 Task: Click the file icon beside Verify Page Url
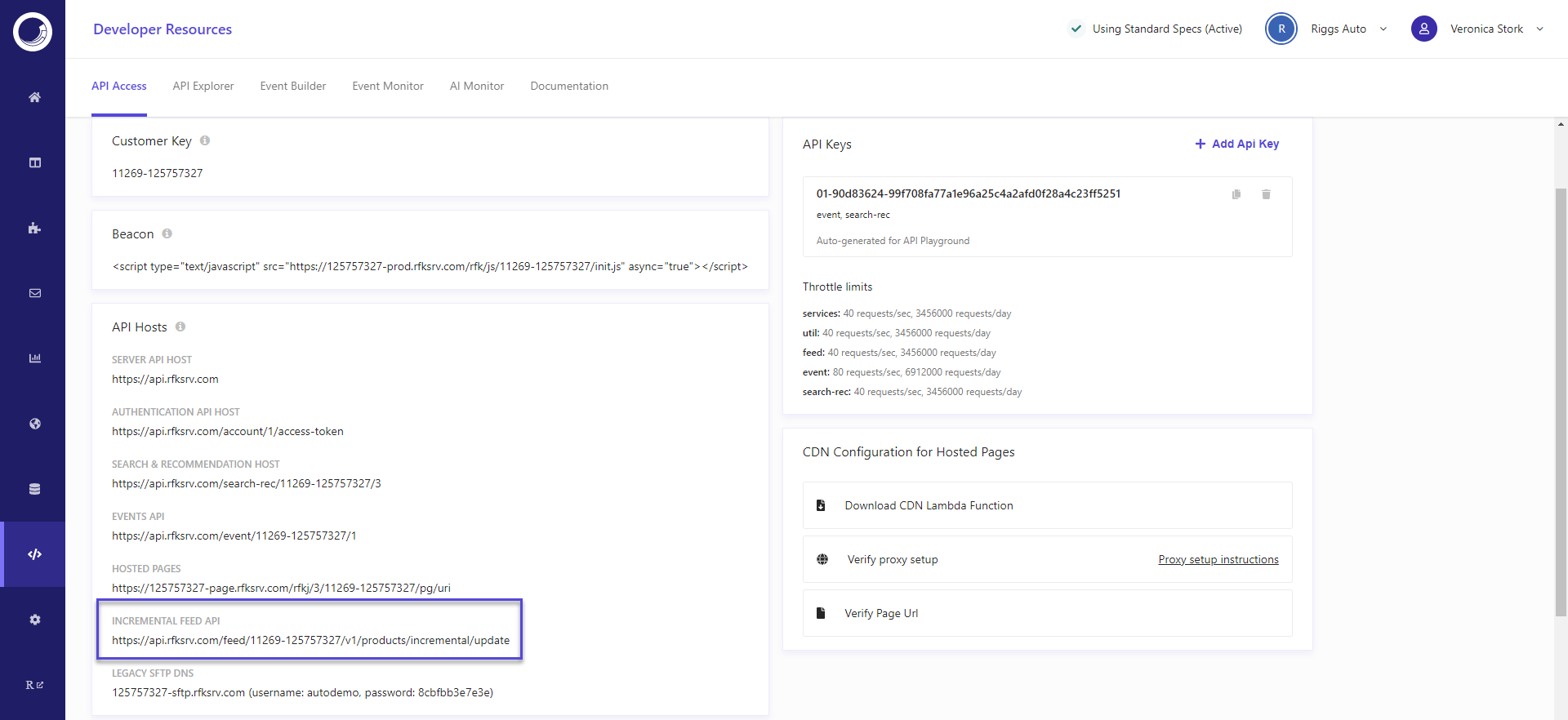[821, 613]
